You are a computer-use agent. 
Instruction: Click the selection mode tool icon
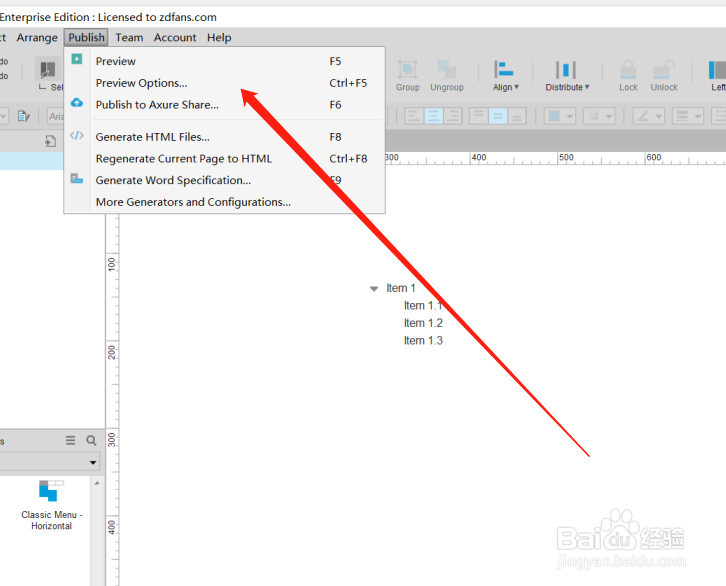[48, 70]
